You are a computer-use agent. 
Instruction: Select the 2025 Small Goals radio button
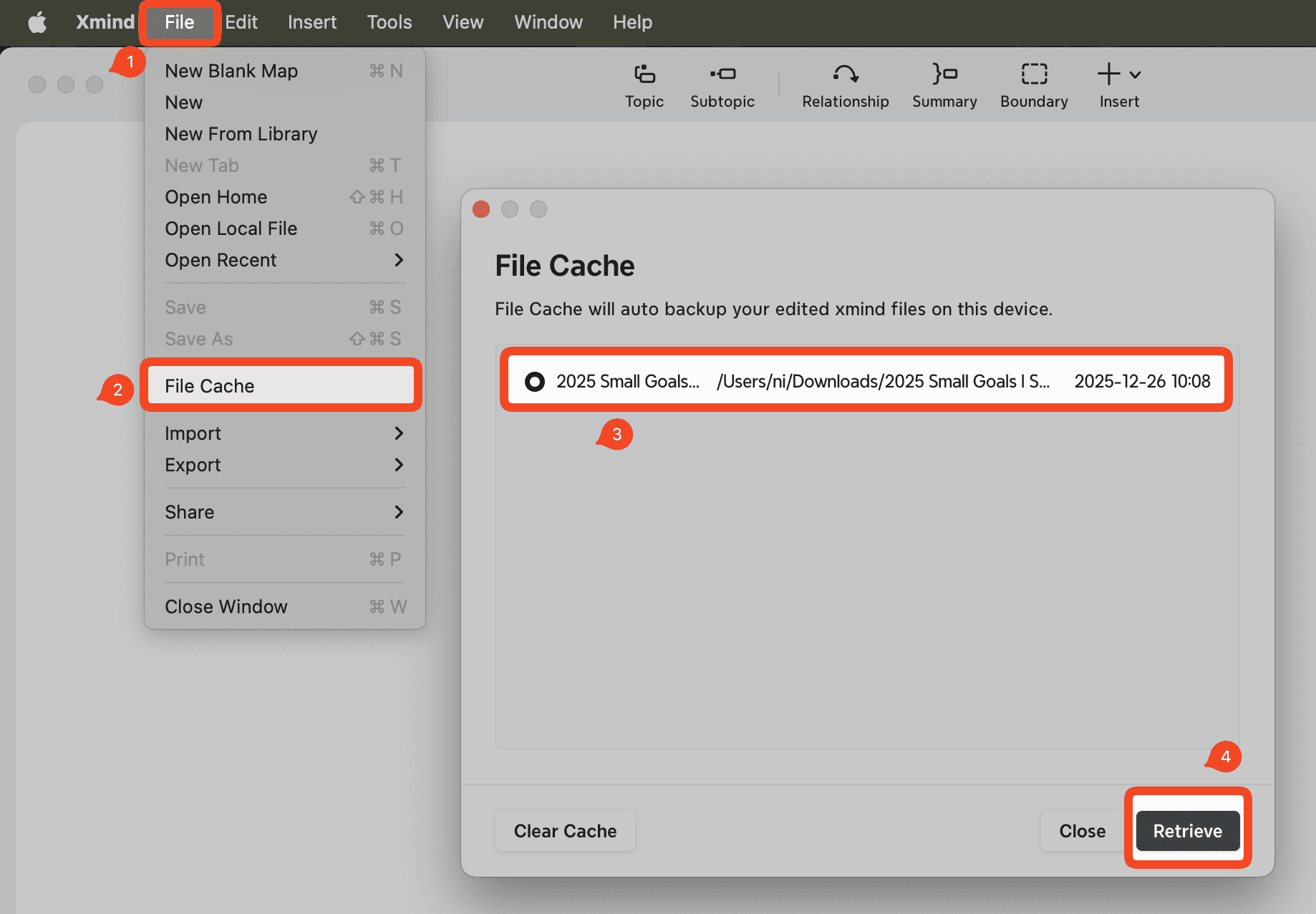[x=534, y=381]
